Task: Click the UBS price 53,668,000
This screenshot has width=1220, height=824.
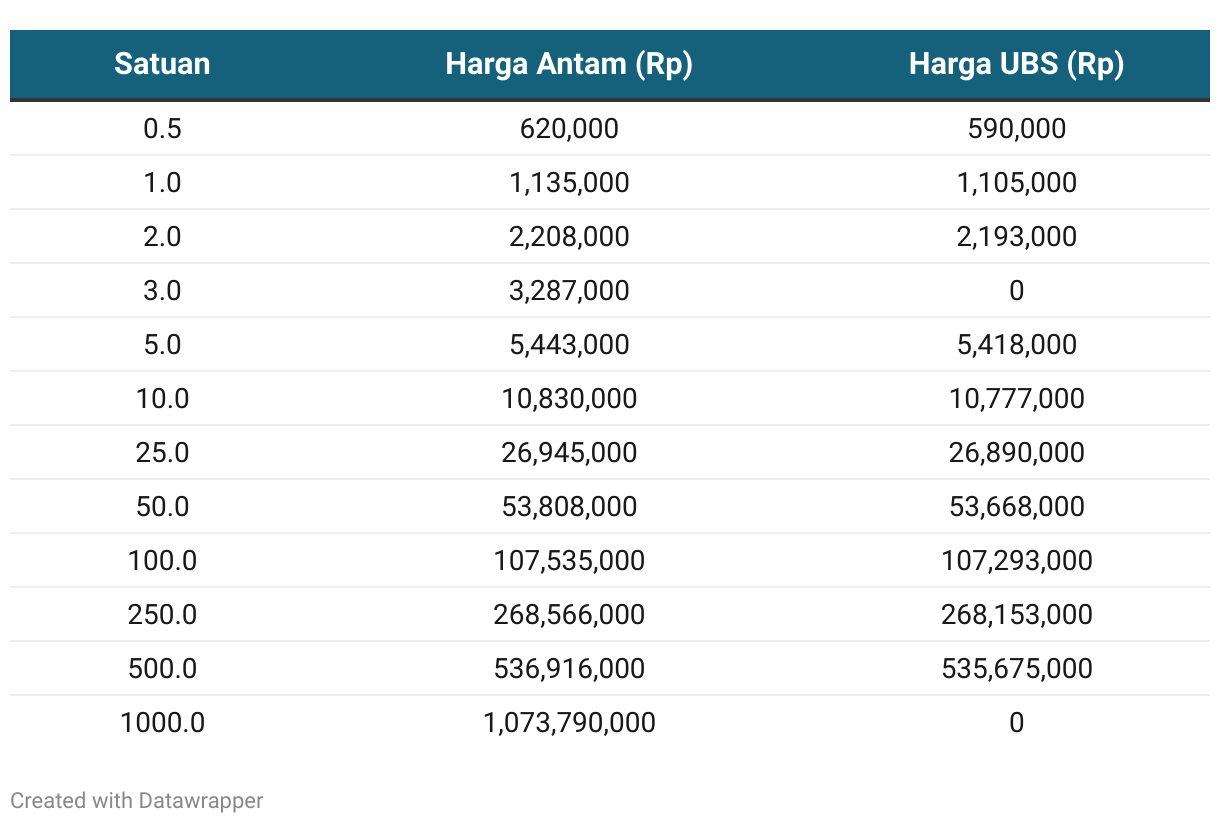Action: [1016, 507]
